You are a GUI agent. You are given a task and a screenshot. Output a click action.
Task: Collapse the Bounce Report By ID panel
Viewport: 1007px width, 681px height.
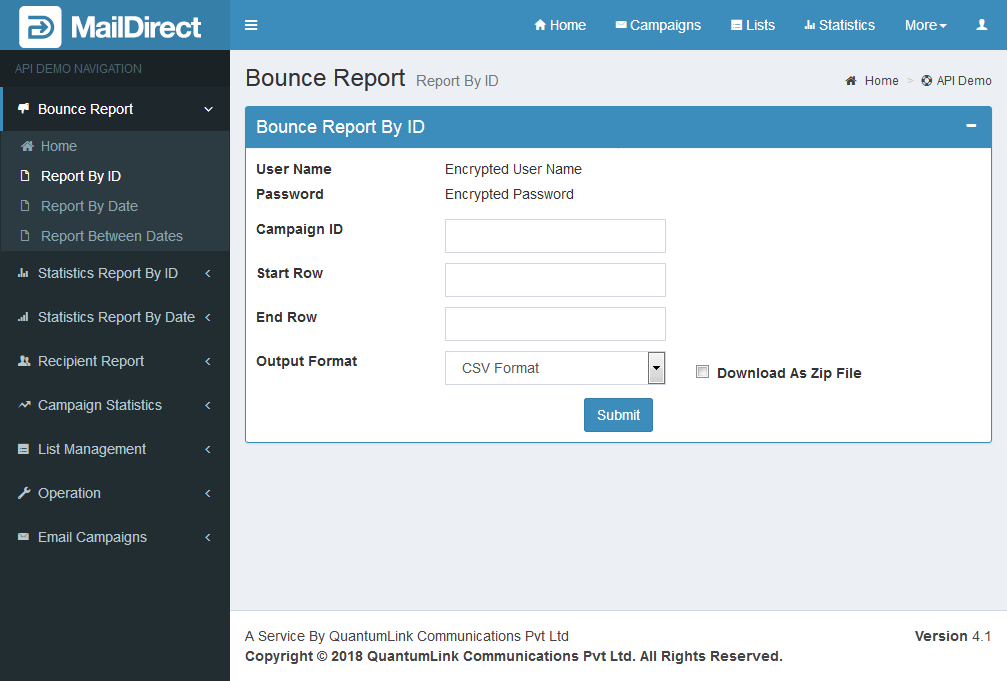coord(970,126)
